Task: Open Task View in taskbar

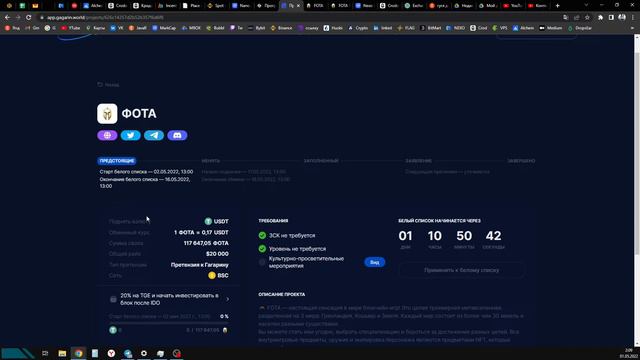Action: pyautogui.click(x=45, y=353)
